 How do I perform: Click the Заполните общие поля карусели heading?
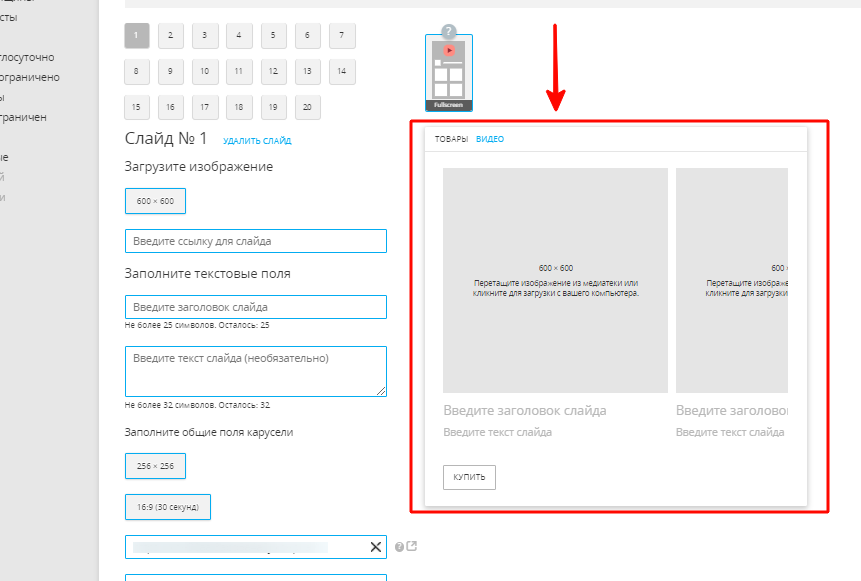pos(209,432)
